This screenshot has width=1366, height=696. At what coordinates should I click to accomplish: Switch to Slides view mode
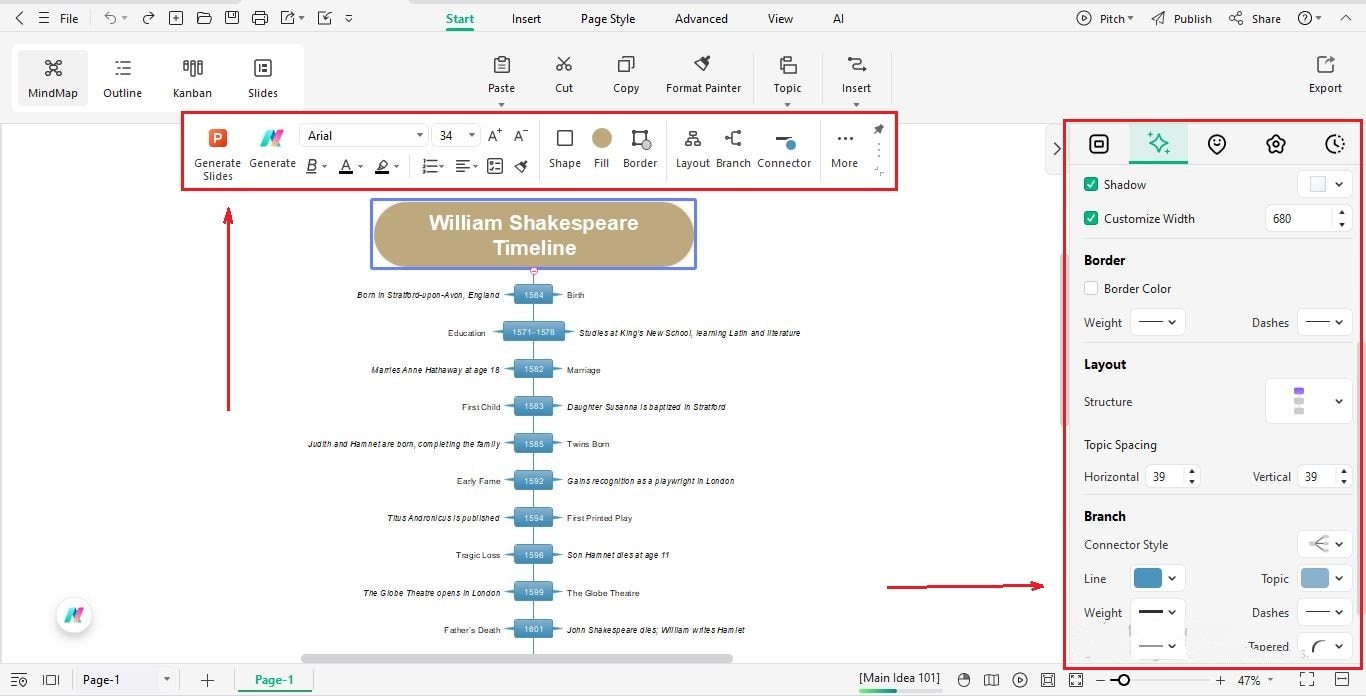click(x=263, y=78)
